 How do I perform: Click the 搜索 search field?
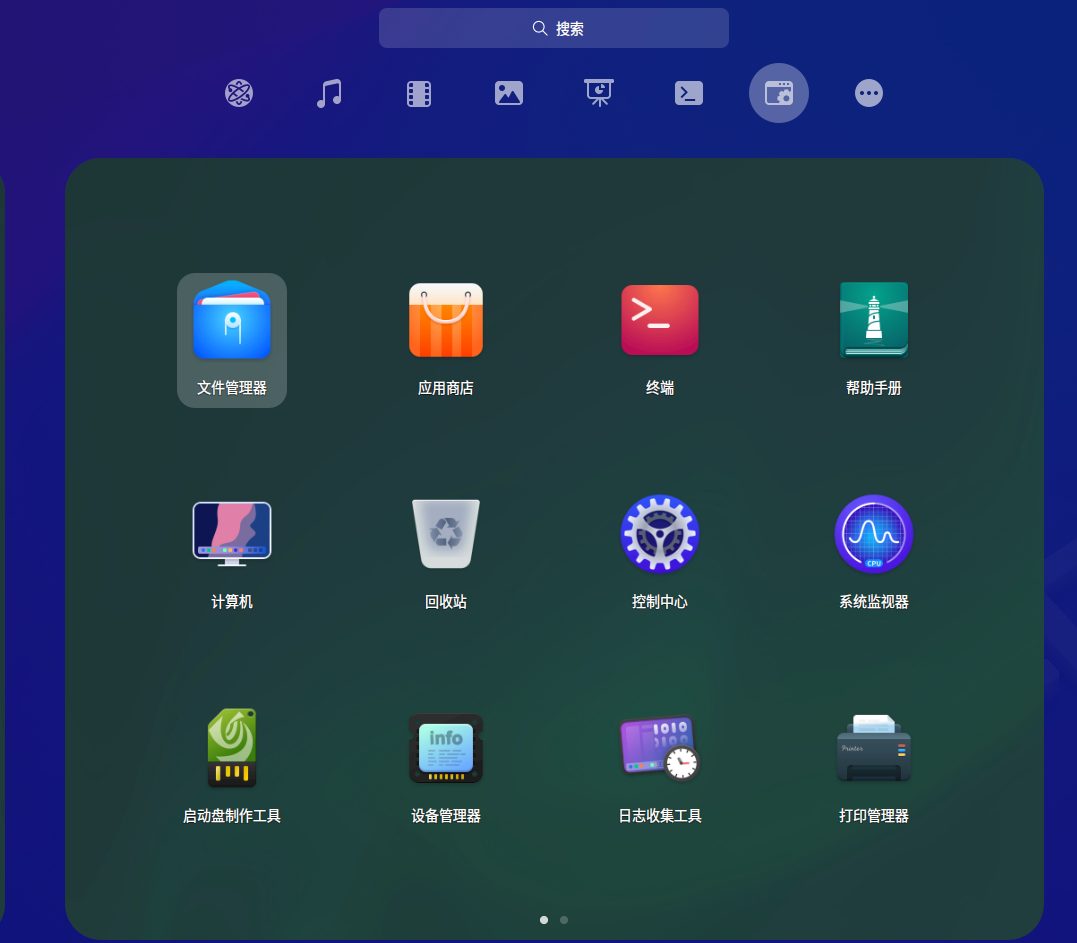pyautogui.click(x=554, y=28)
